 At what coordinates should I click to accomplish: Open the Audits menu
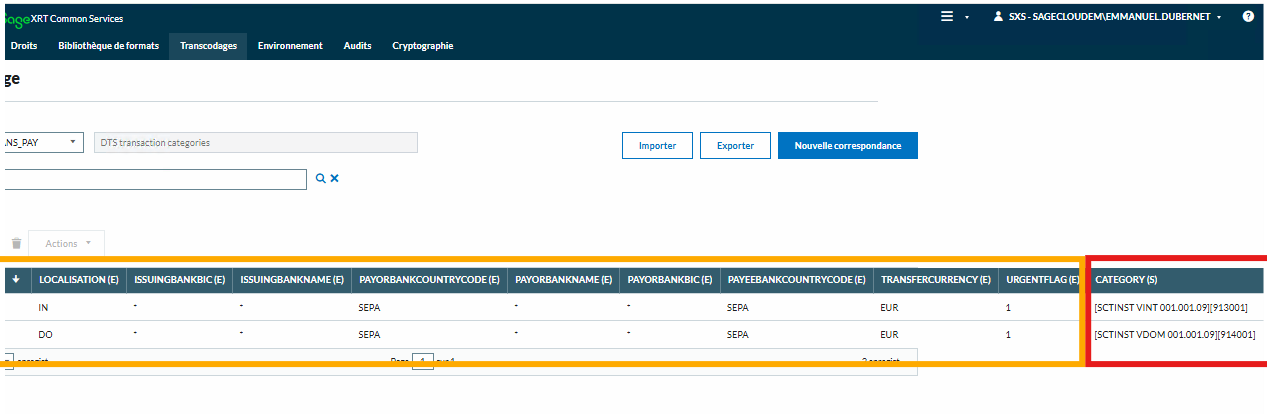[x=357, y=45]
